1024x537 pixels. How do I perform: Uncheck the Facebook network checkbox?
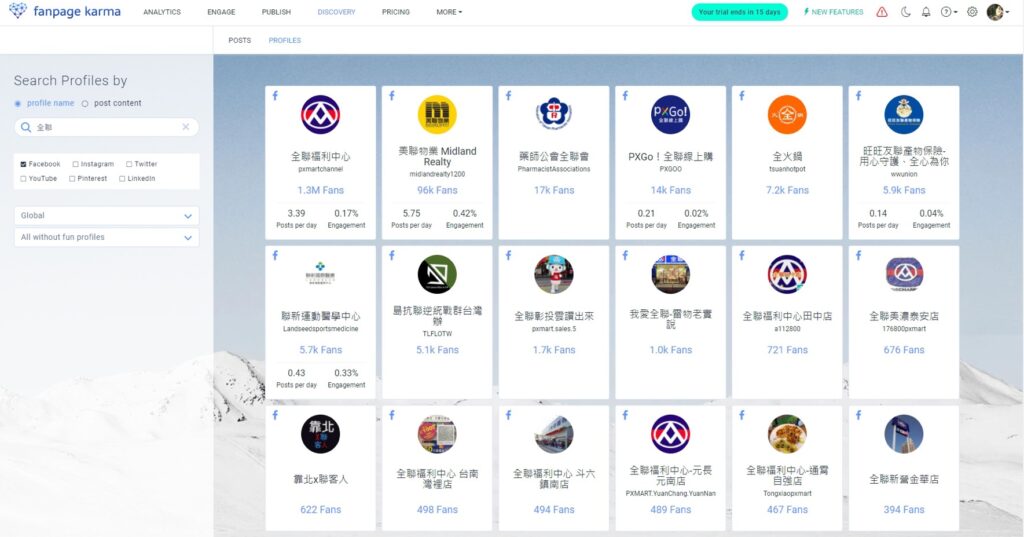[23, 164]
